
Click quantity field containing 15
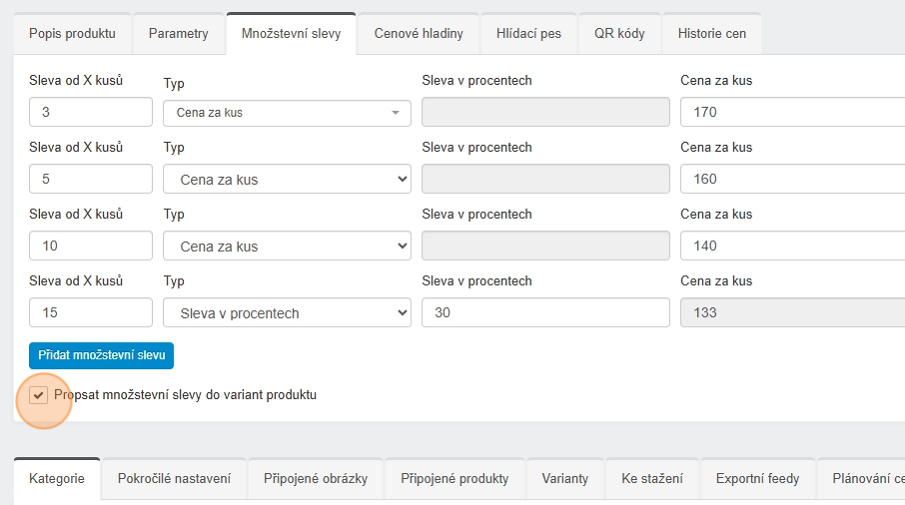90,313
